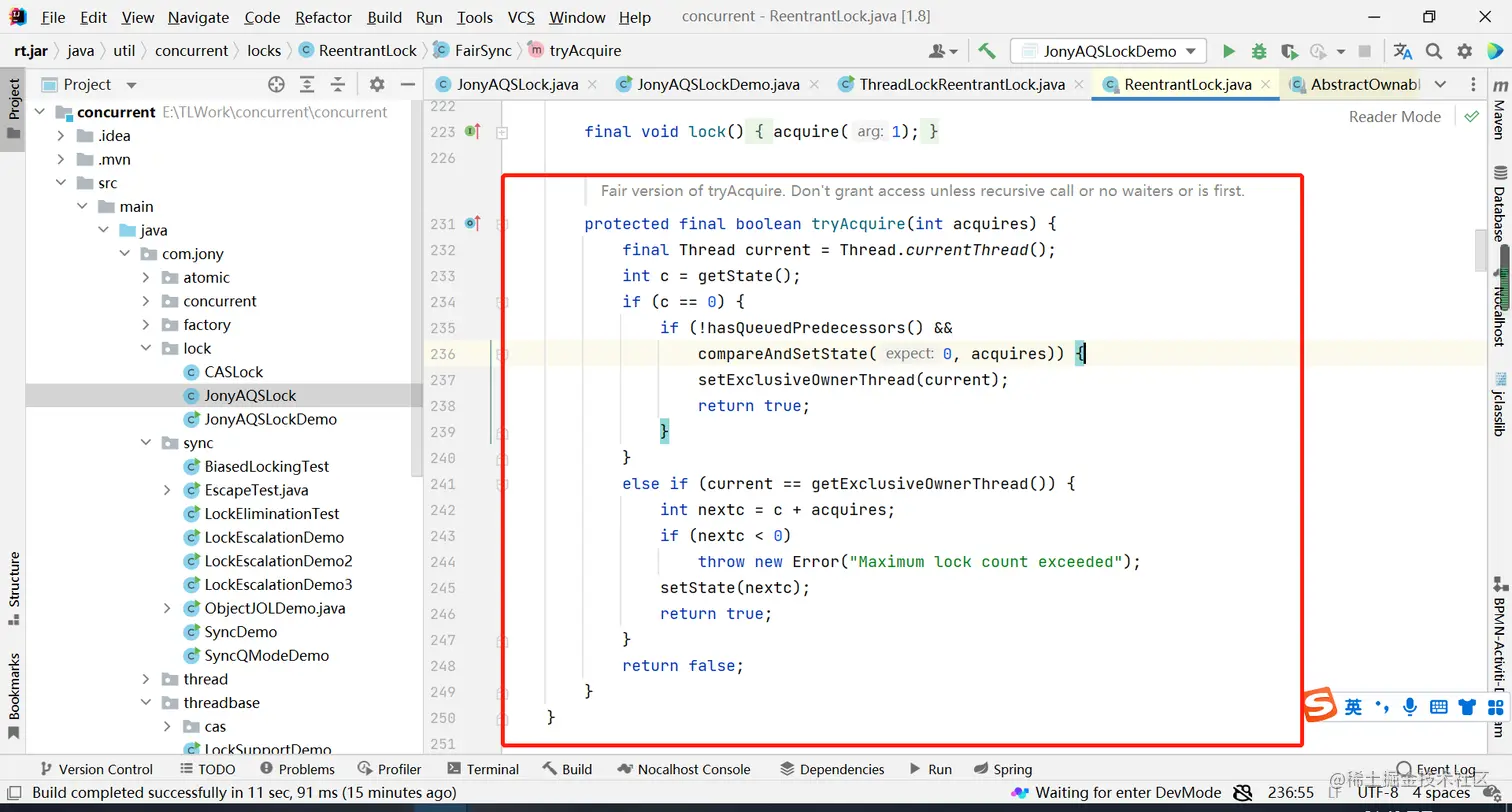Close the ReentrantLock.java tab
Screen dimensions: 1512x812
(1265, 85)
